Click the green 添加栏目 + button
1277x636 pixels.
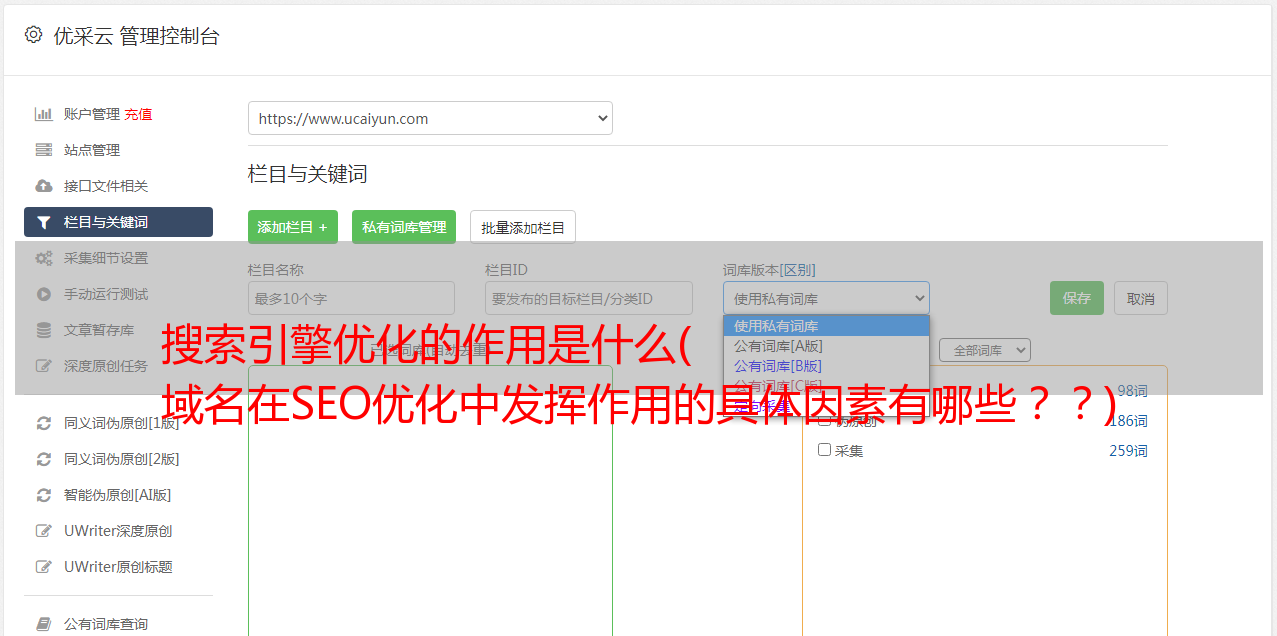[x=293, y=227]
